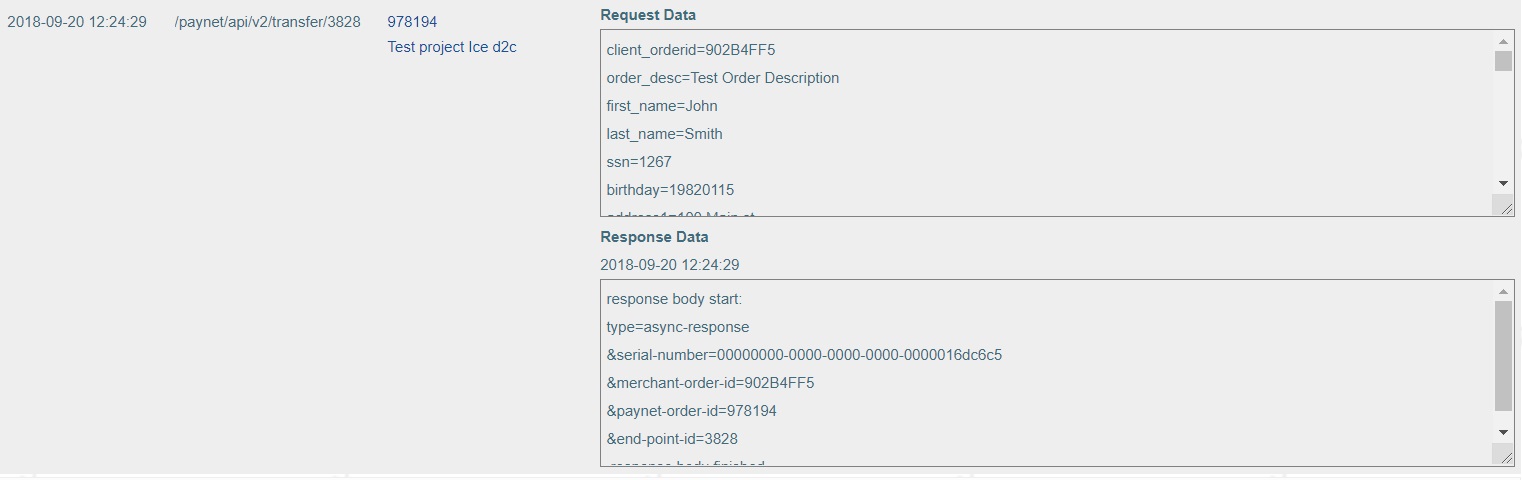Place cursor on first_name=John line
The image size is (1522, 480).
coord(661,106)
